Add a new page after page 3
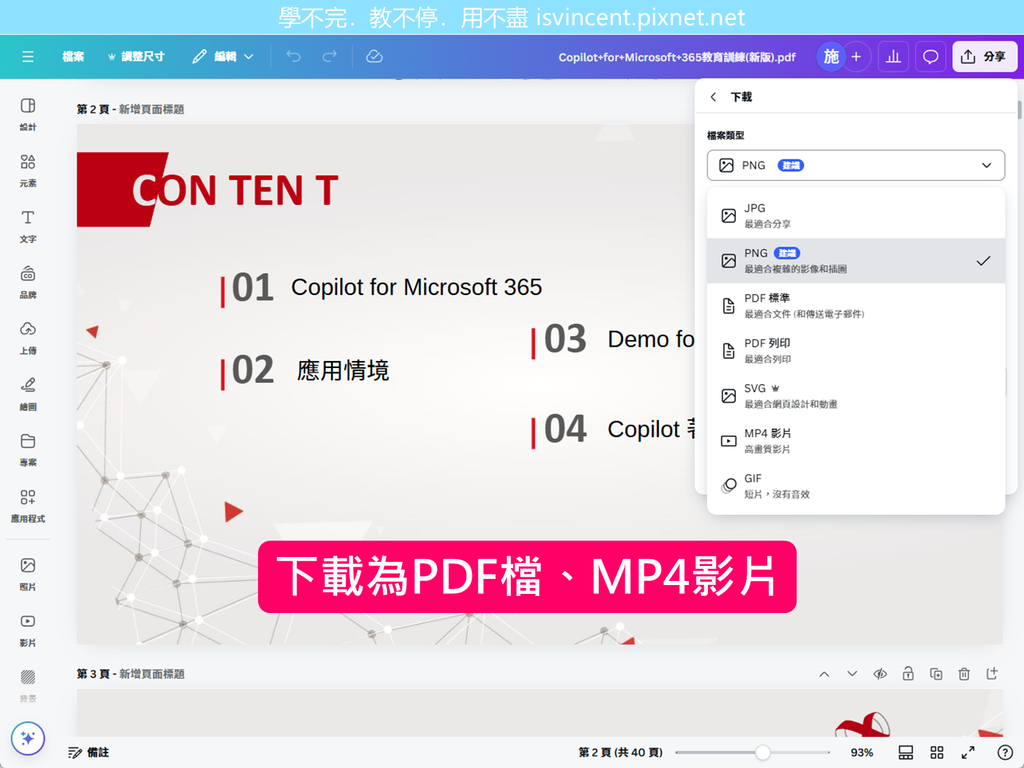 coord(992,674)
